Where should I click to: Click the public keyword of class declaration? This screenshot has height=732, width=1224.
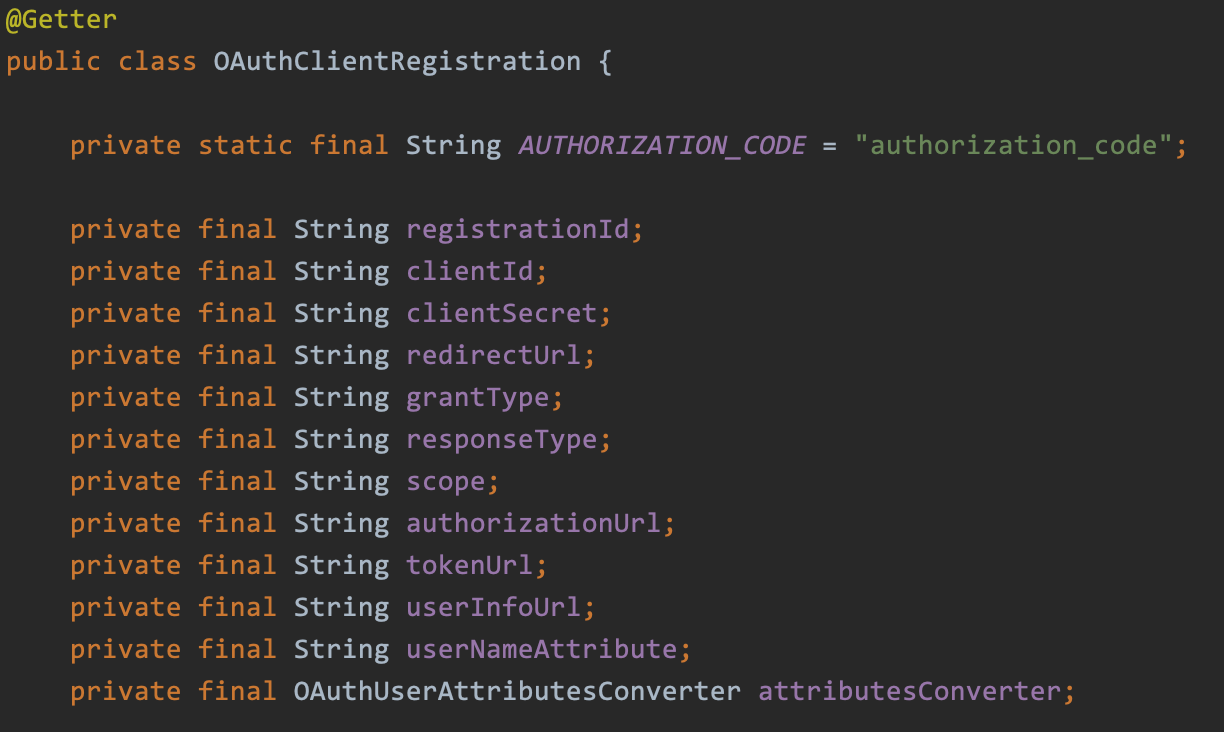[x=53, y=61]
